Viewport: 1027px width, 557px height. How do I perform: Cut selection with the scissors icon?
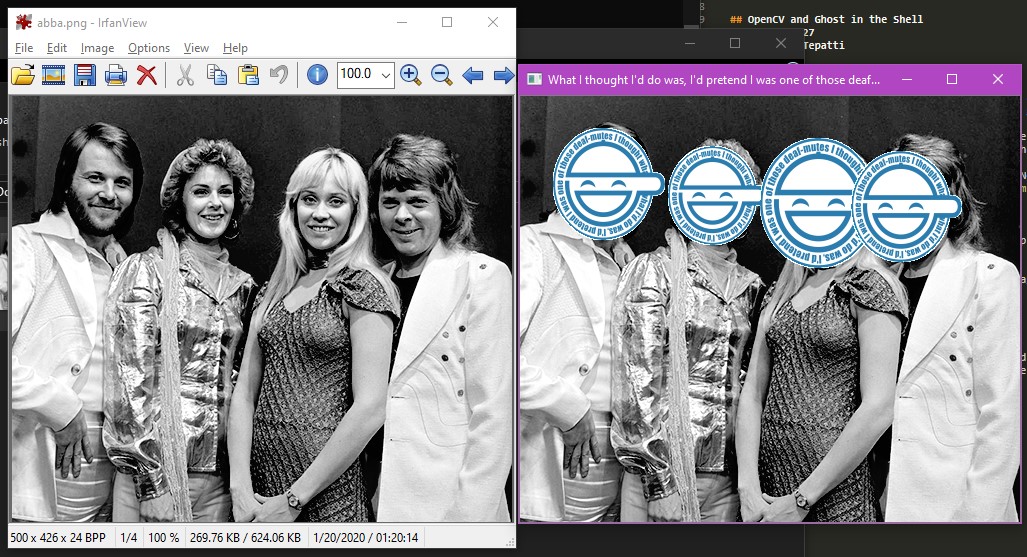(185, 75)
